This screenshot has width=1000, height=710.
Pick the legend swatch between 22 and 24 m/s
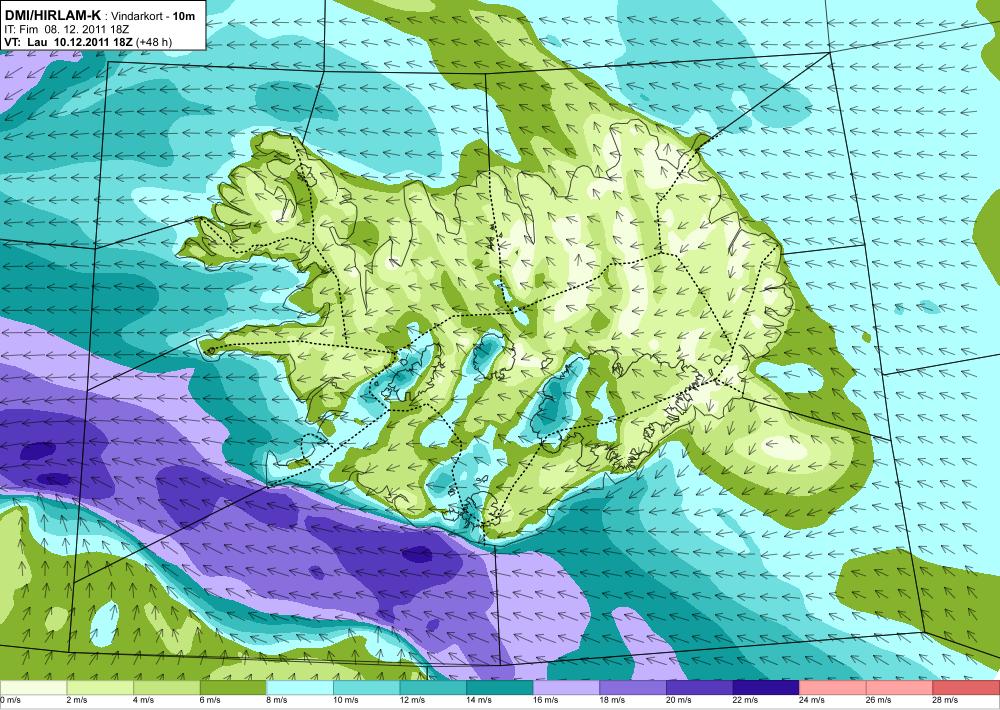coord(766,688)
